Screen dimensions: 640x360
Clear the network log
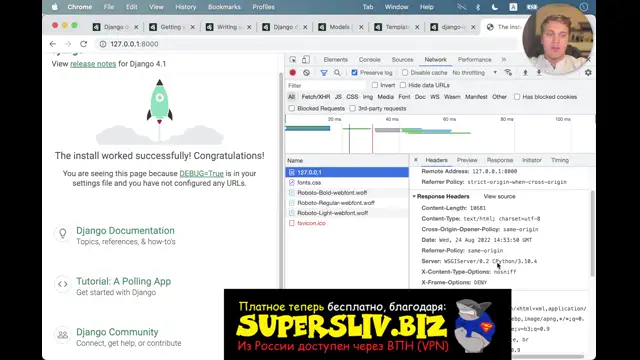pyautogui.click(x=306, y=73)
